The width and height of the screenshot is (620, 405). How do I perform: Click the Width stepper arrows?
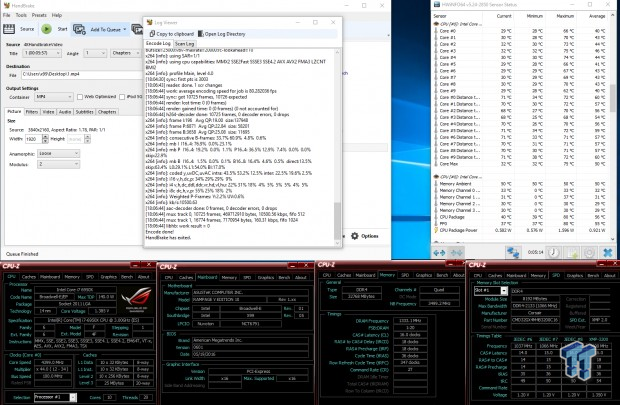[x=45, y=139]
